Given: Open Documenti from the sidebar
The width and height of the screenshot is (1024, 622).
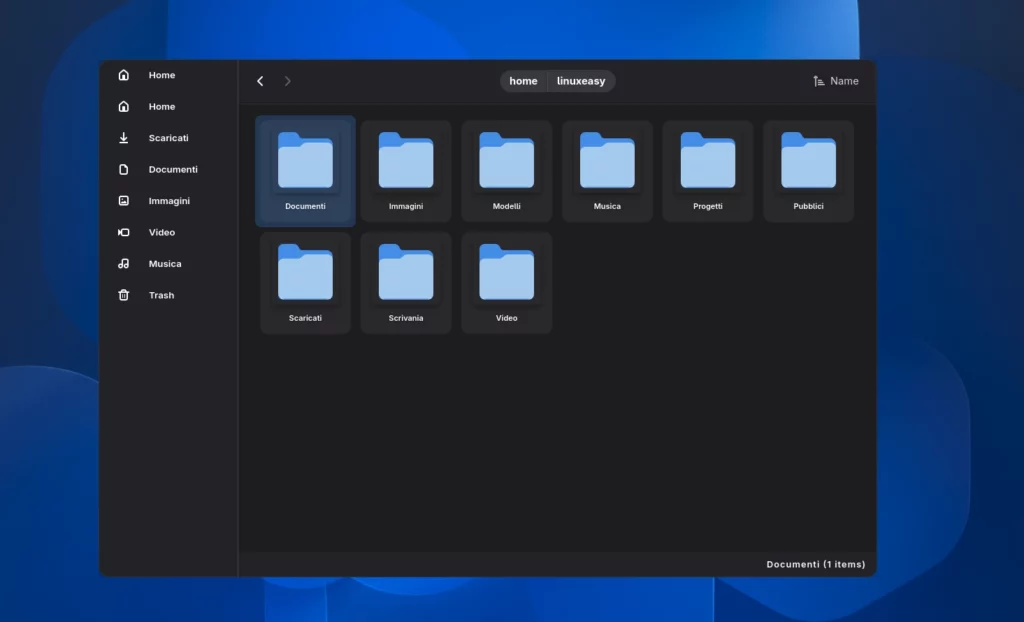Looking at the screenshot, I should [172, 169].
